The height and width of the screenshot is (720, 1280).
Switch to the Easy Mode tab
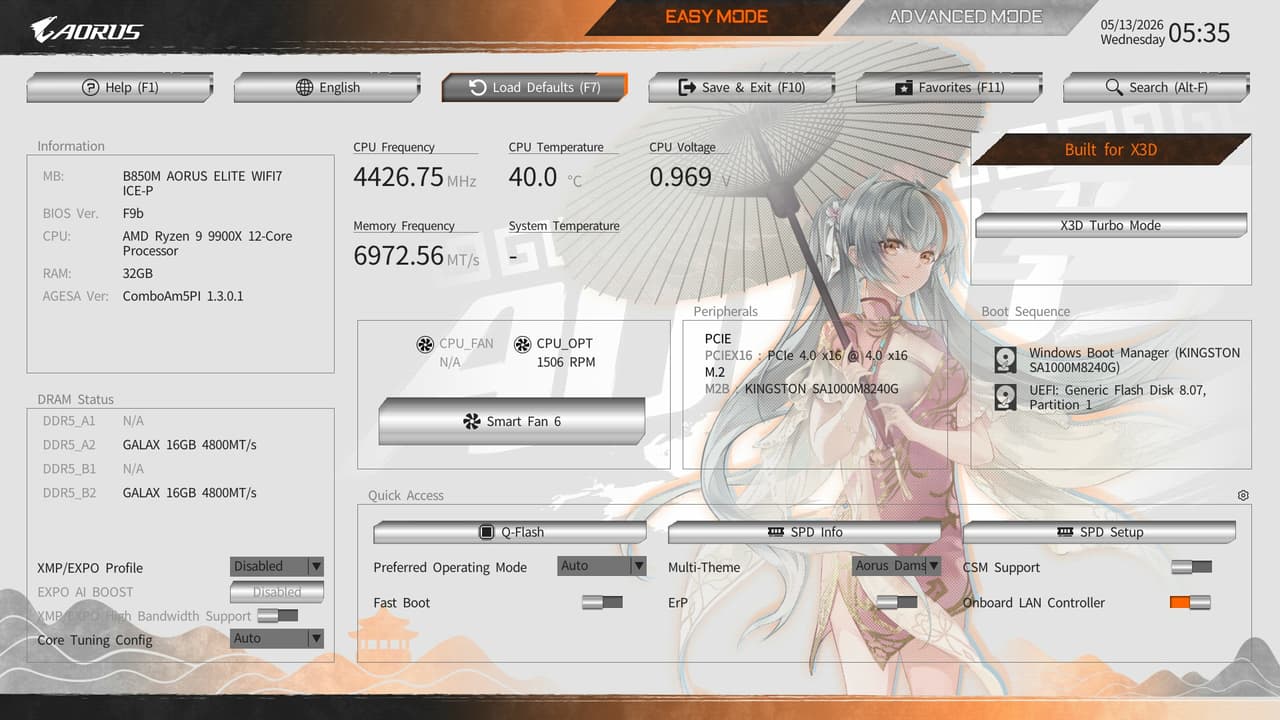717,17
